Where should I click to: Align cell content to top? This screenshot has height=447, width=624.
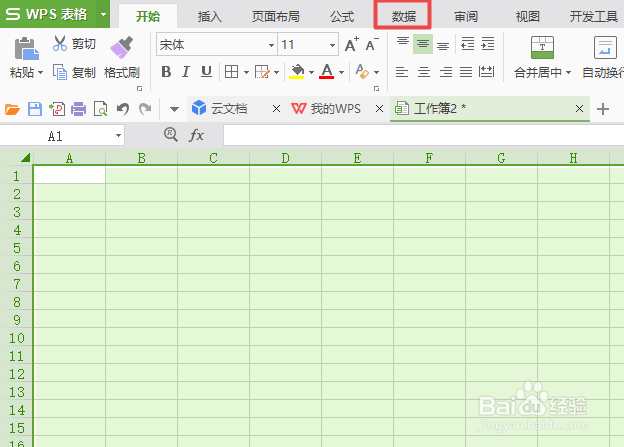pos(403,43)
